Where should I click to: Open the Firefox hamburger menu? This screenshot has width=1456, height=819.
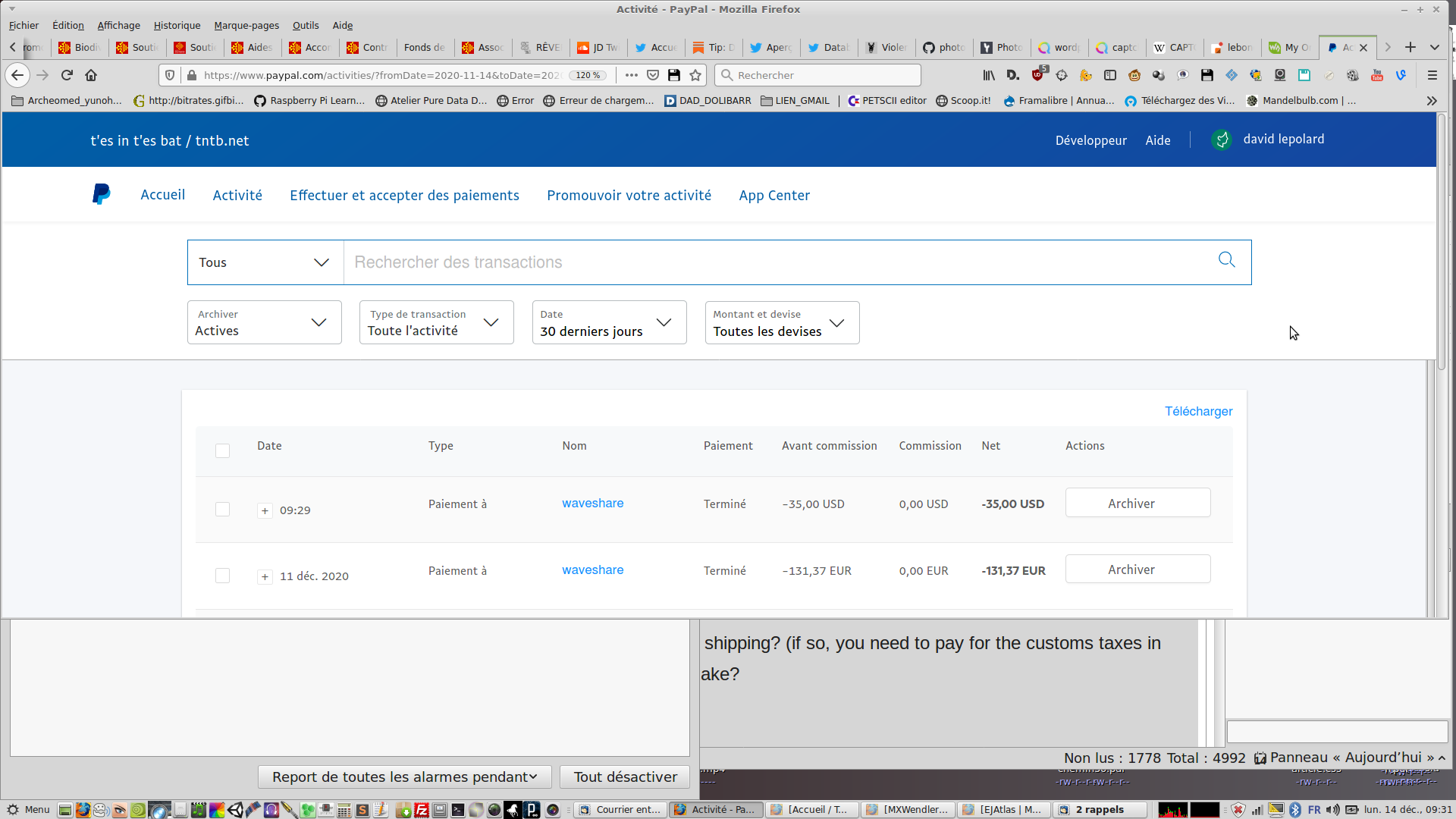[x=1432, y=75]
